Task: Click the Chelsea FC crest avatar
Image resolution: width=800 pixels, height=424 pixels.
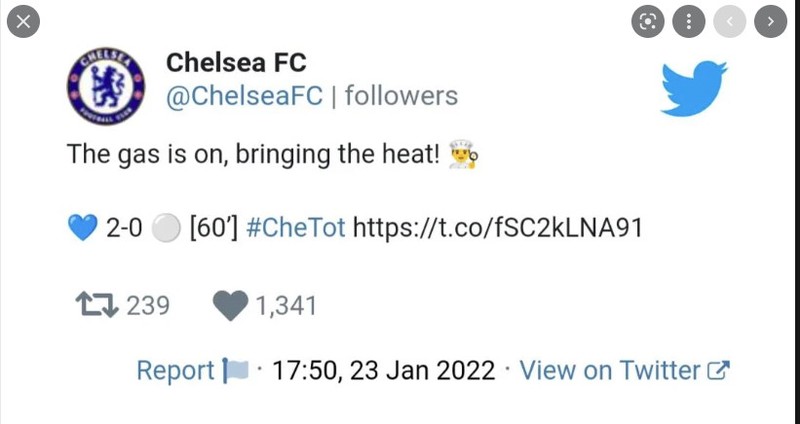Action: [106, 86]
